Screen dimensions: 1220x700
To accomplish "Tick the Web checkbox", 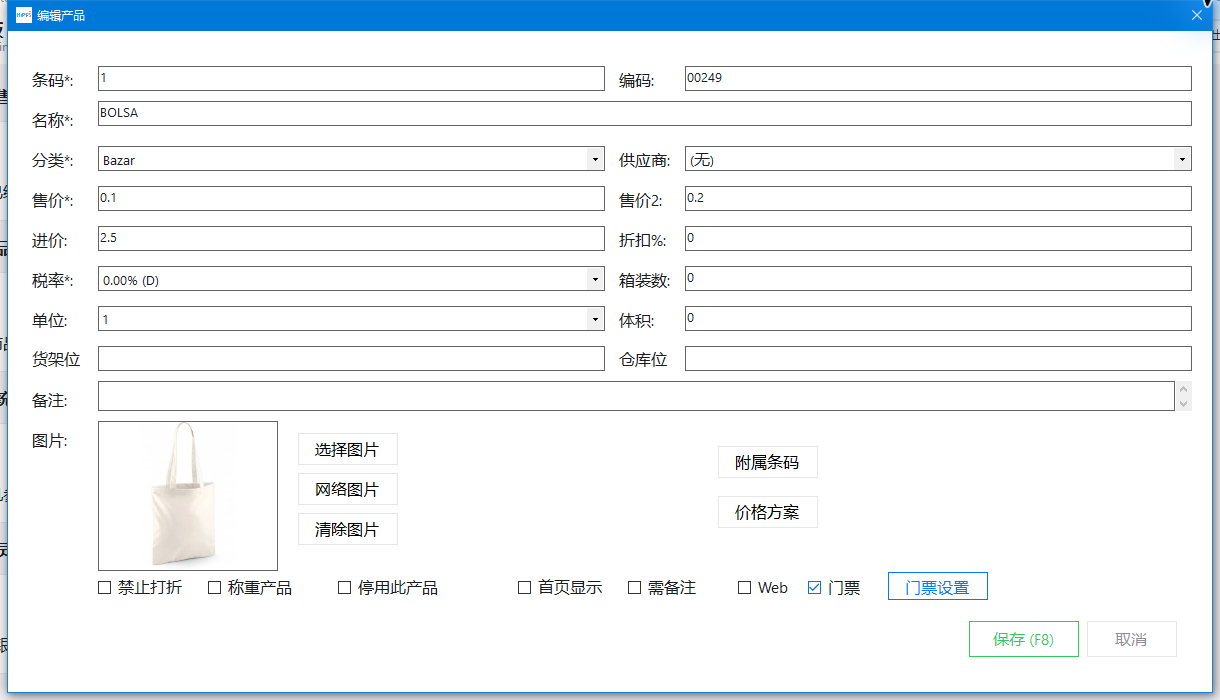I will (x=744, y=588).
